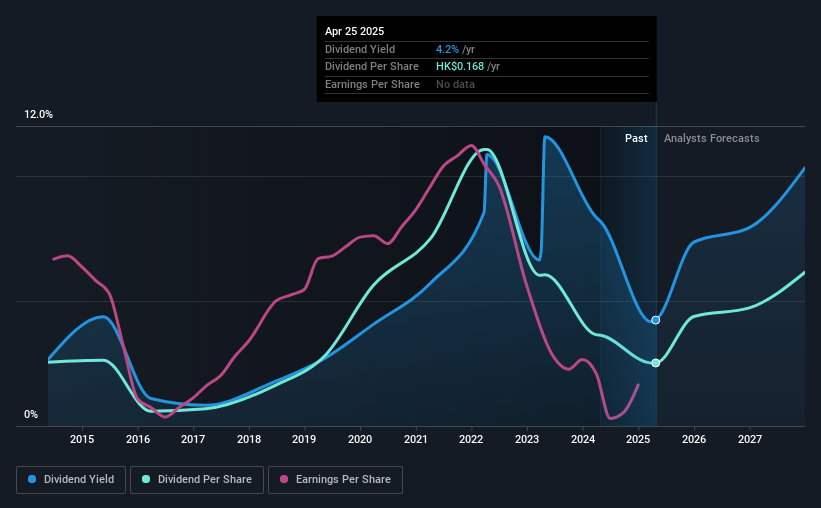
Task: Toggle the Earnings Per Share legend button
Action: pos(335,480)
